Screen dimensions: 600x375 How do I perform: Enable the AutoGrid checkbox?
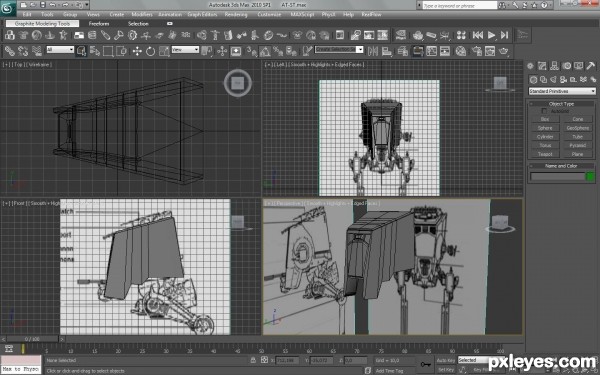tap(544, 111)
